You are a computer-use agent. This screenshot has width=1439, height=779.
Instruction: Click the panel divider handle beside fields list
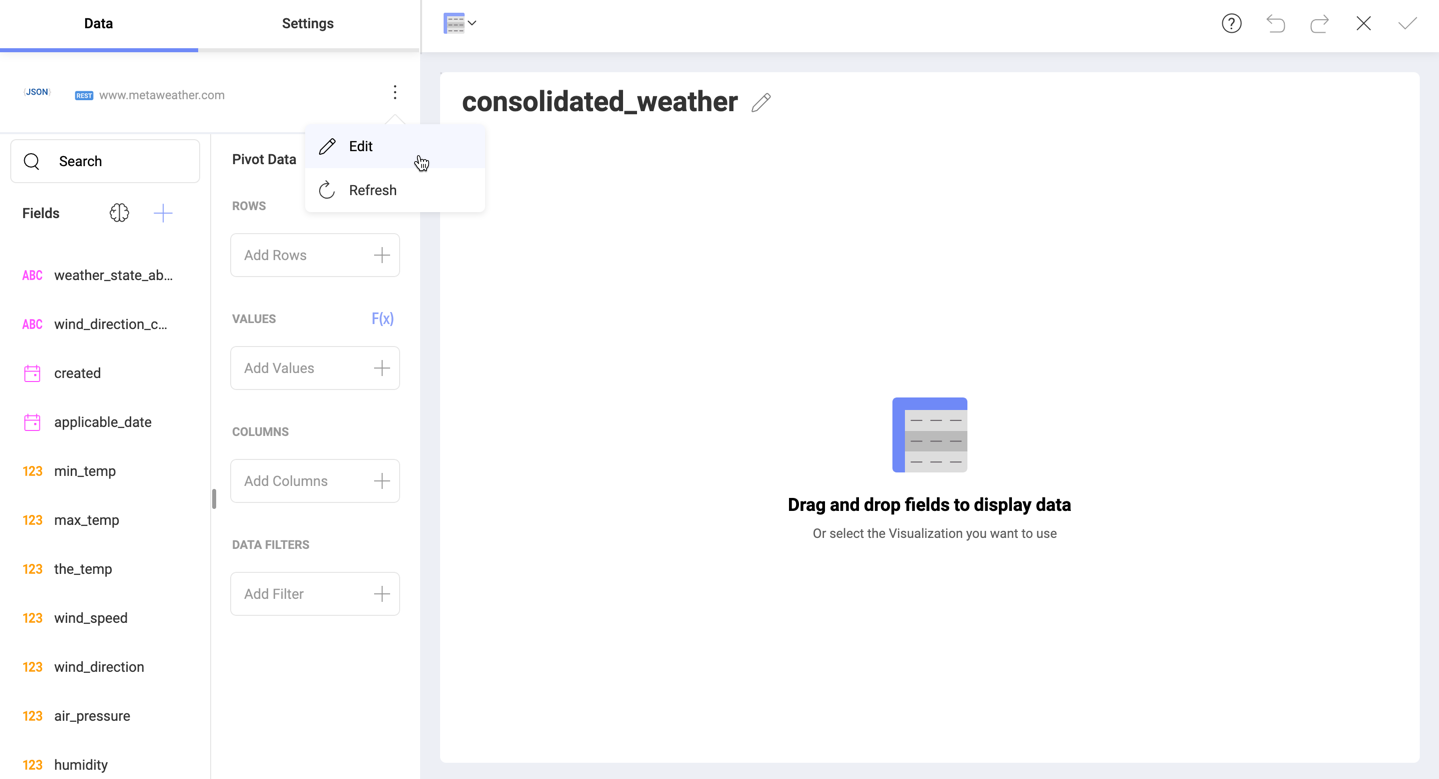[214, 499]
